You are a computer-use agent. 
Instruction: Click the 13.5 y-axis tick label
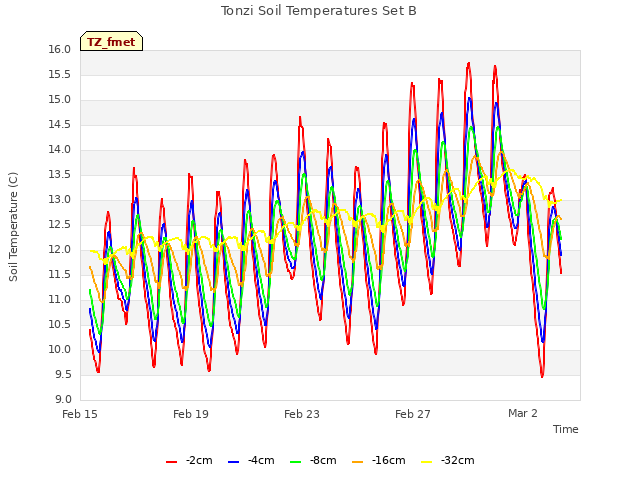coord(60,175)
